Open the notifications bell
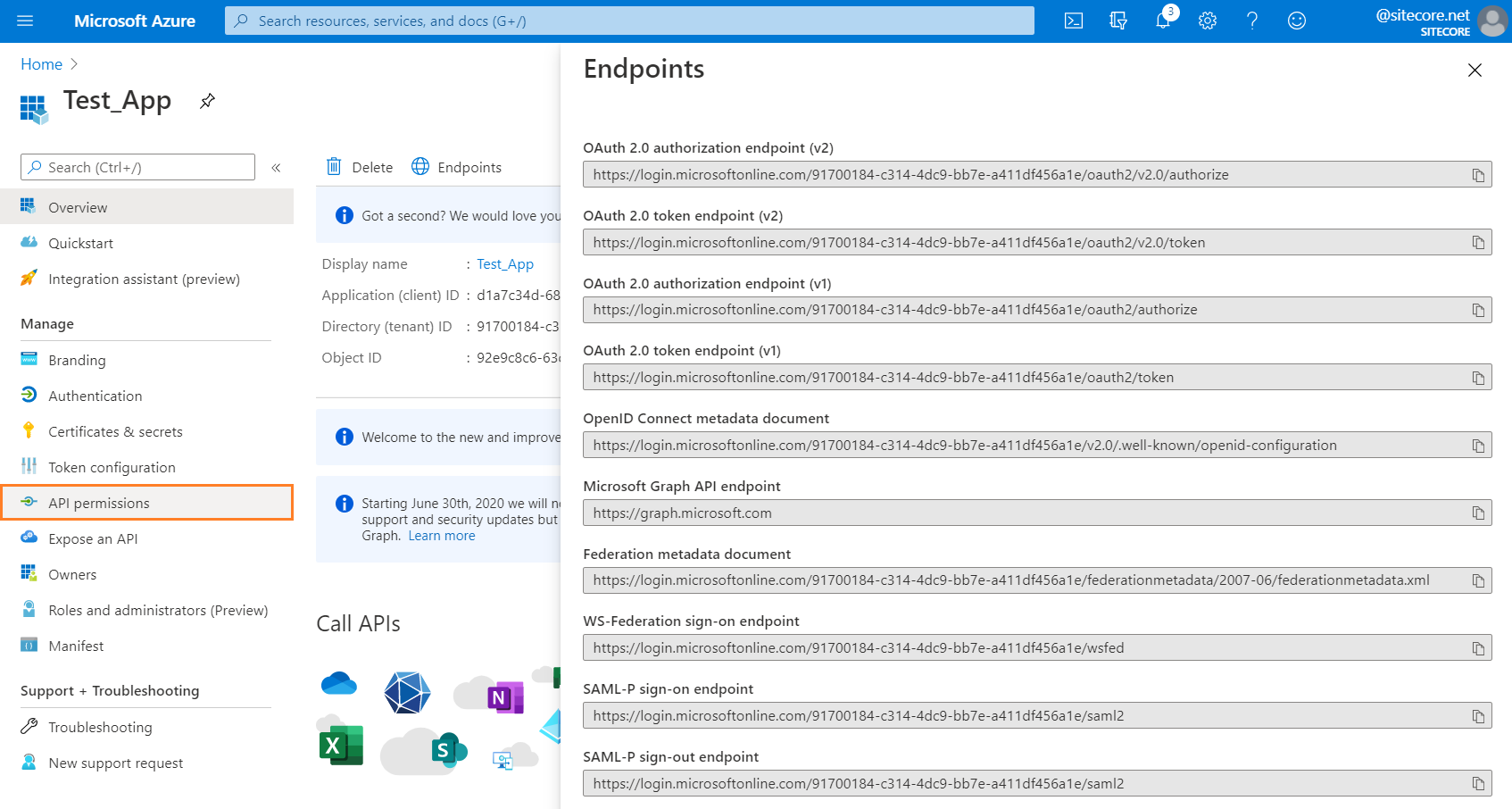 click(1163, 21)
